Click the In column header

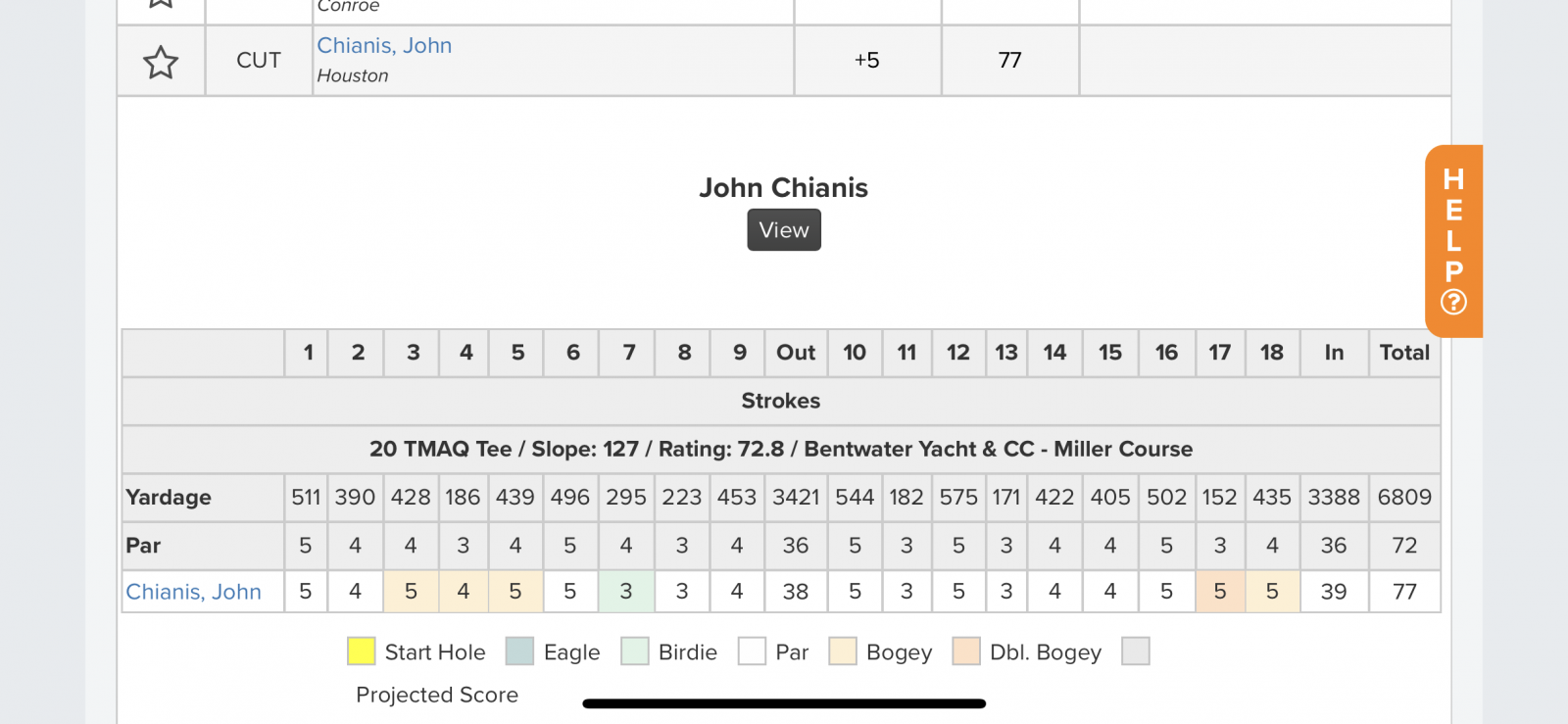tap(1334, 353)
